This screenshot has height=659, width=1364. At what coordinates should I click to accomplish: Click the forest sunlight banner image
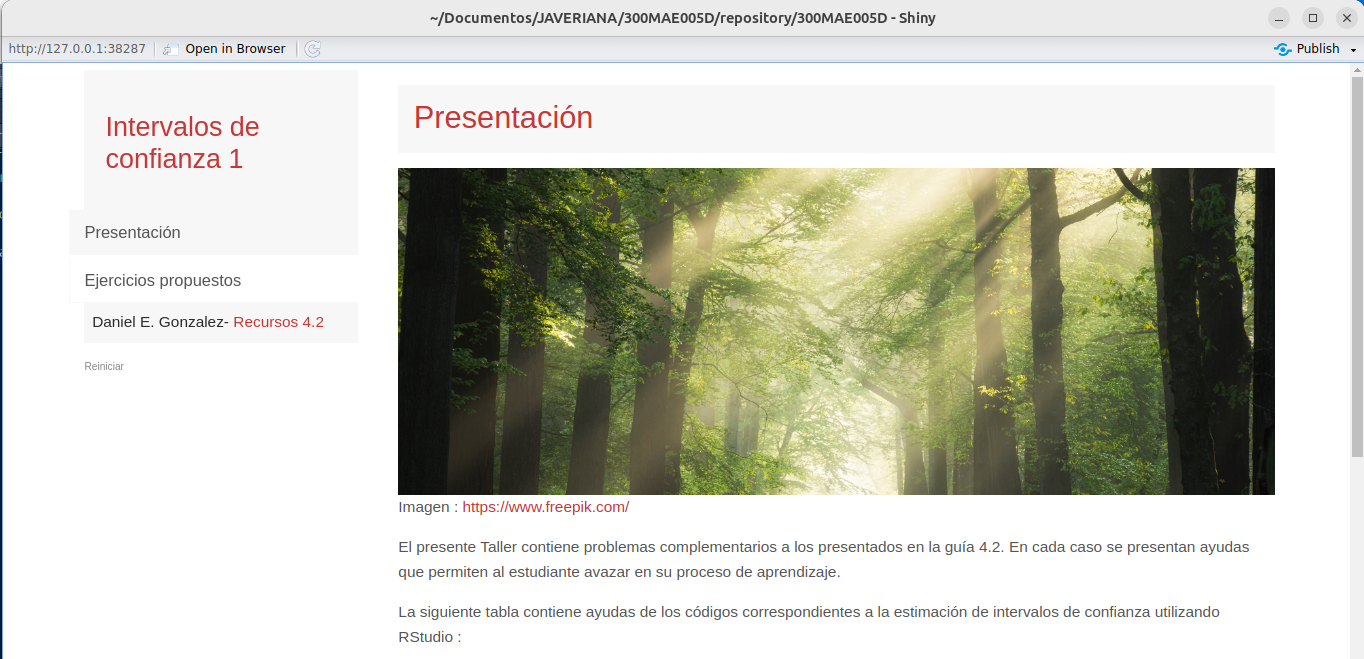click(x=836, y=331)
